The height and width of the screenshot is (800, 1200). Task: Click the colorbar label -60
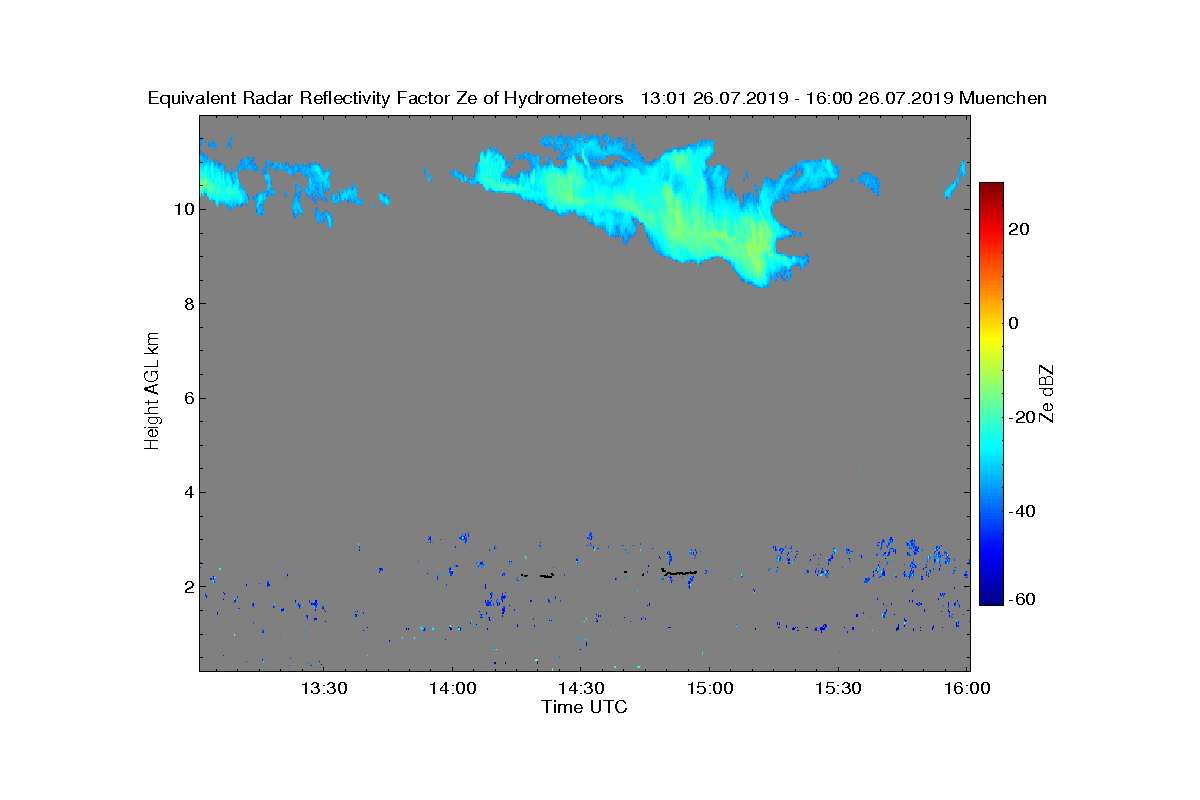(x=1023, y=599)
